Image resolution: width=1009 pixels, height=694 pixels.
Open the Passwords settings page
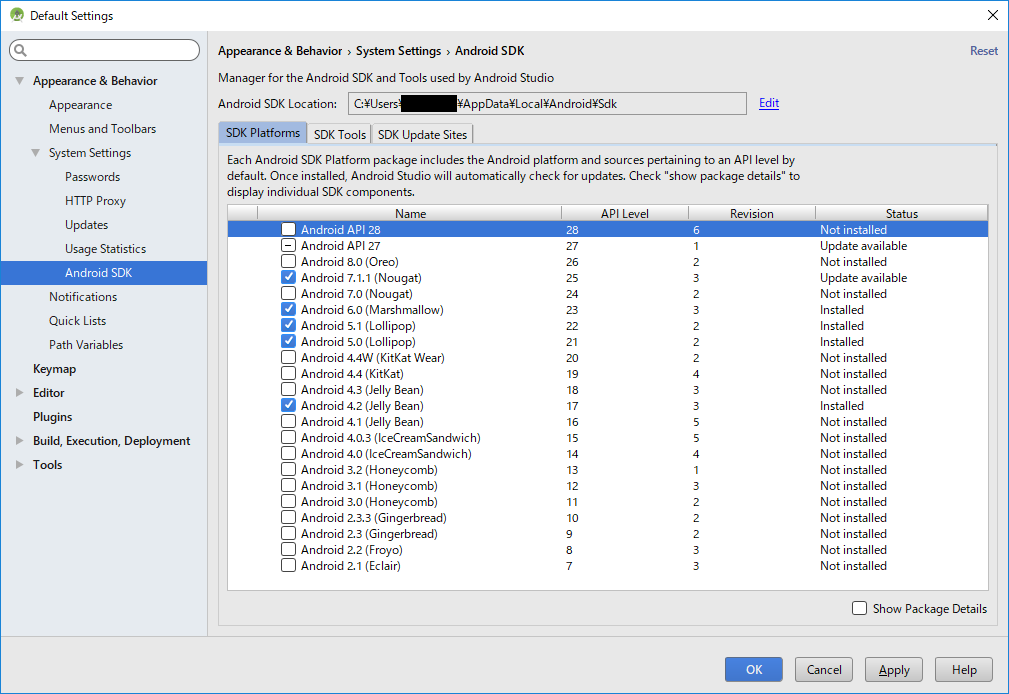pyautogui.click(x=92, y=176)
